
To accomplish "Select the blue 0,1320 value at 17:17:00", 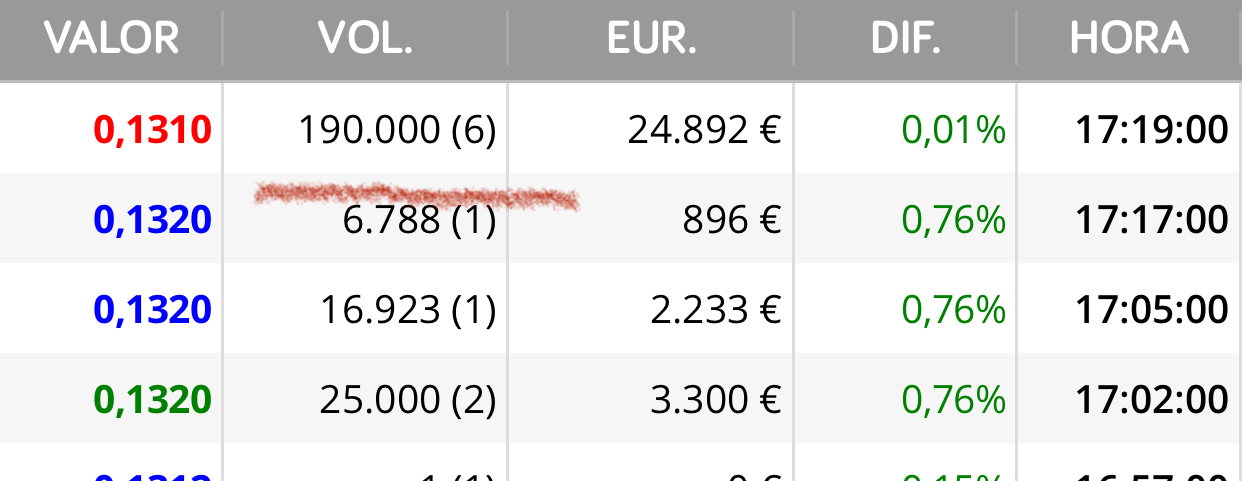I will tap(153, 220).
